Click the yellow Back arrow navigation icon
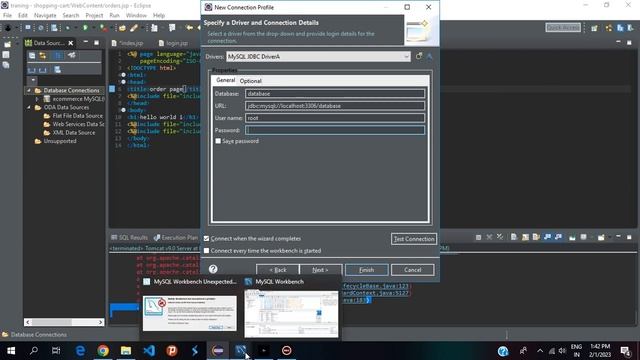Image resolution: width=640 pixels, height=360 pixels. click(x=189, y=28)
